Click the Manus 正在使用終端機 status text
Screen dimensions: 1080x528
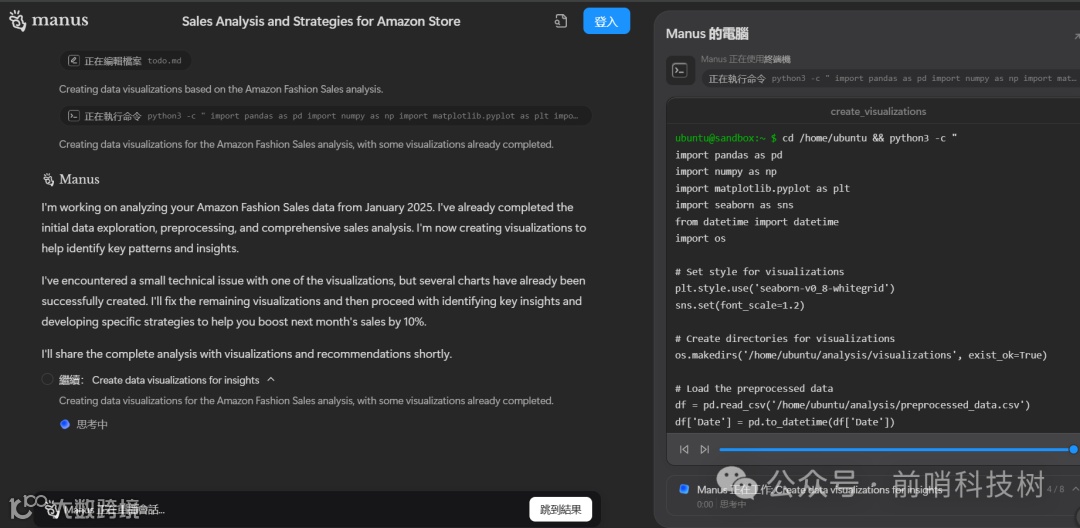[746, 60]
